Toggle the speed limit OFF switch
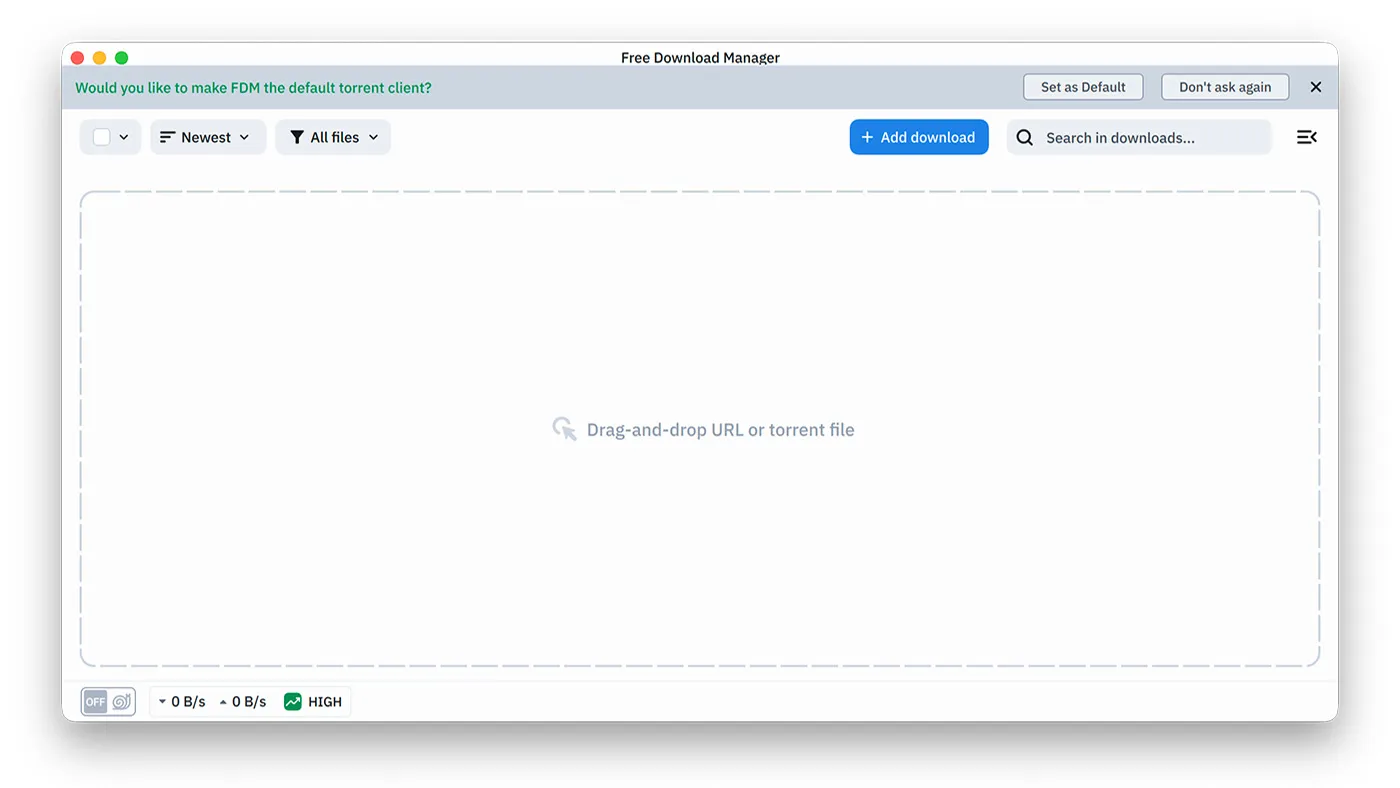 click(x=95, y=701)
